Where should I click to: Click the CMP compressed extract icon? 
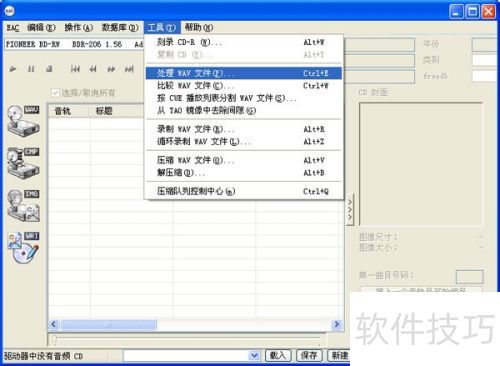point(23,163)
